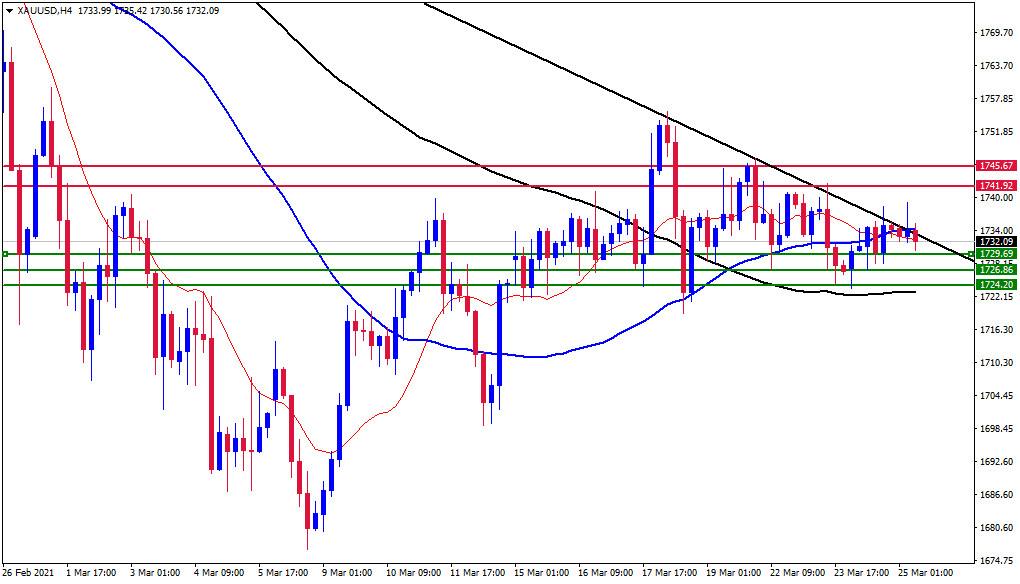
Task: Click the 1730.56 low price in header
Action: tap(165, 10)
